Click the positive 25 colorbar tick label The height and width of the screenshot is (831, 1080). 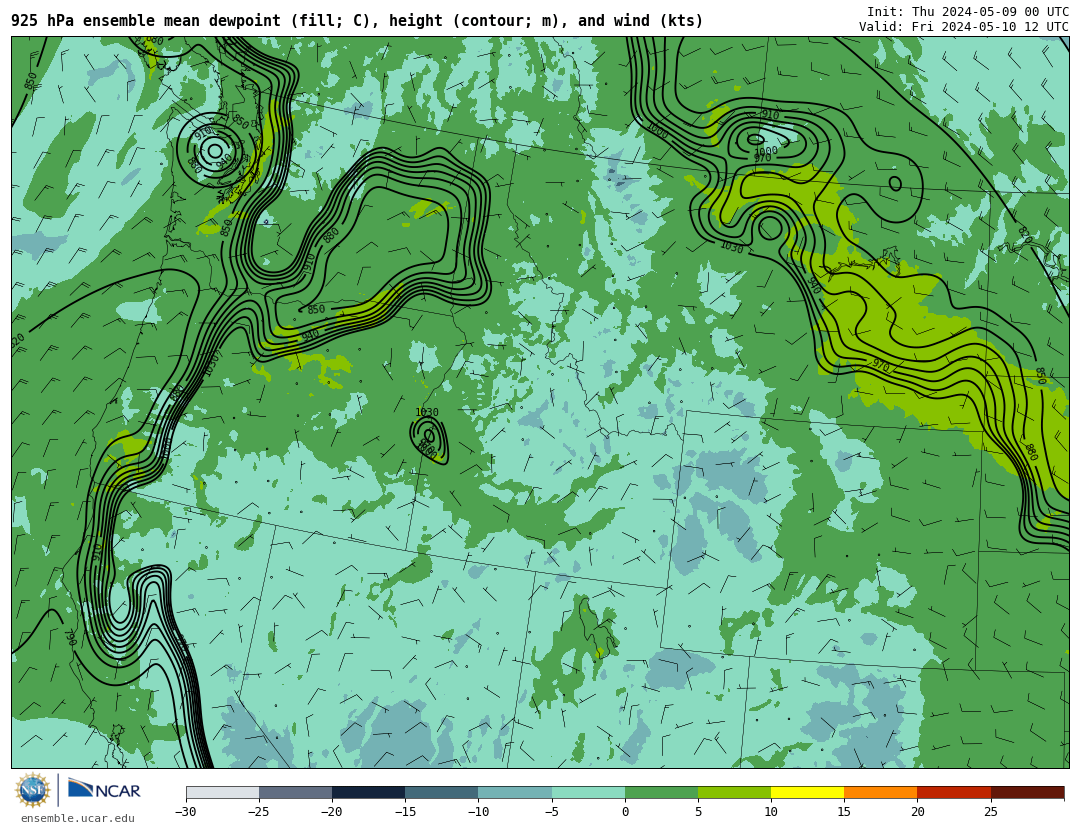pos(990,812)
